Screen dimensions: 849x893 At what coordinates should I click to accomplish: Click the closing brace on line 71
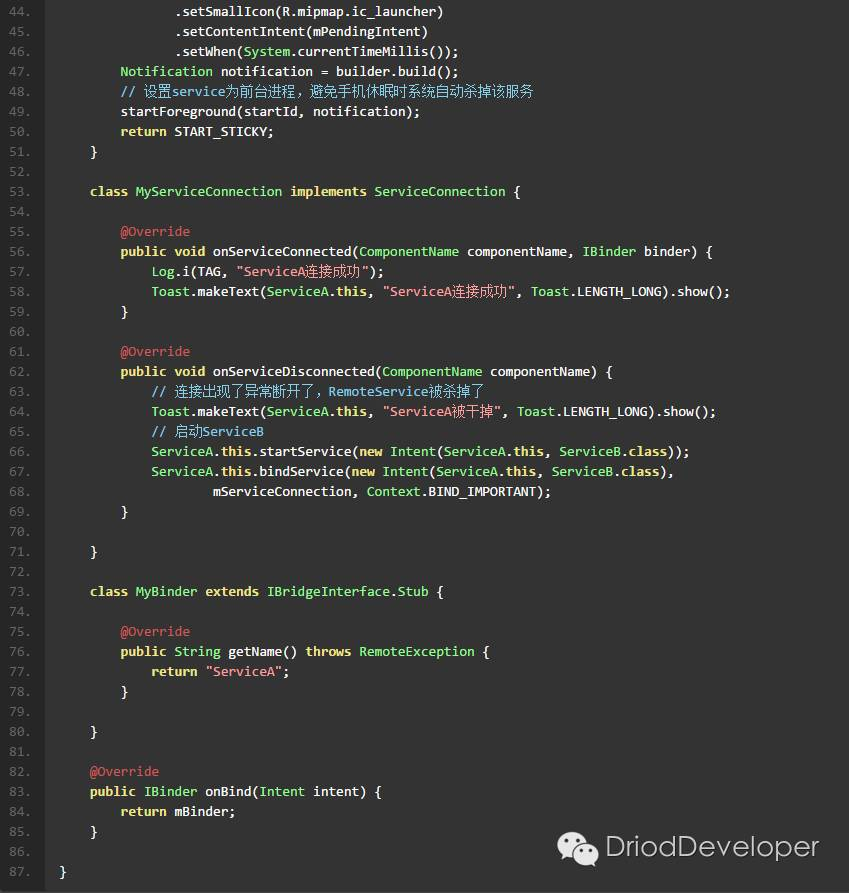pos(94,551)
